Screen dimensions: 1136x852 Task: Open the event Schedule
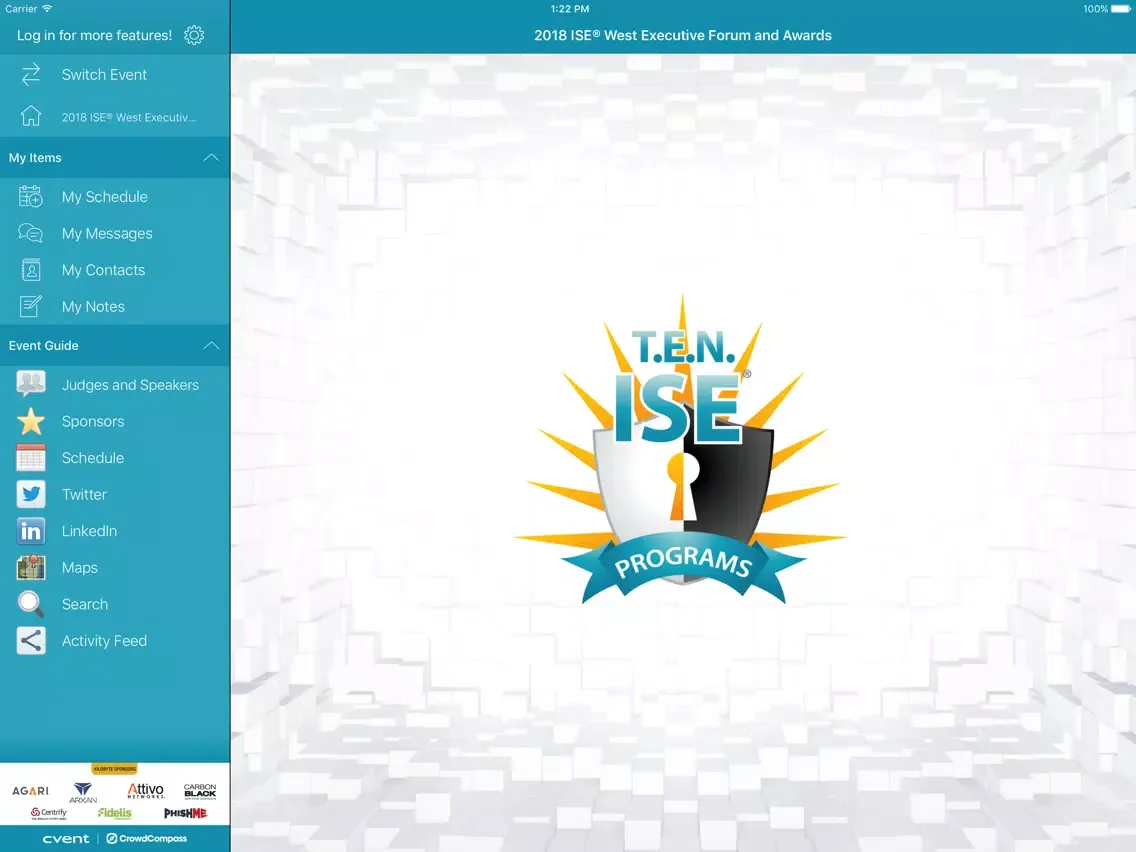coord(115,458)
